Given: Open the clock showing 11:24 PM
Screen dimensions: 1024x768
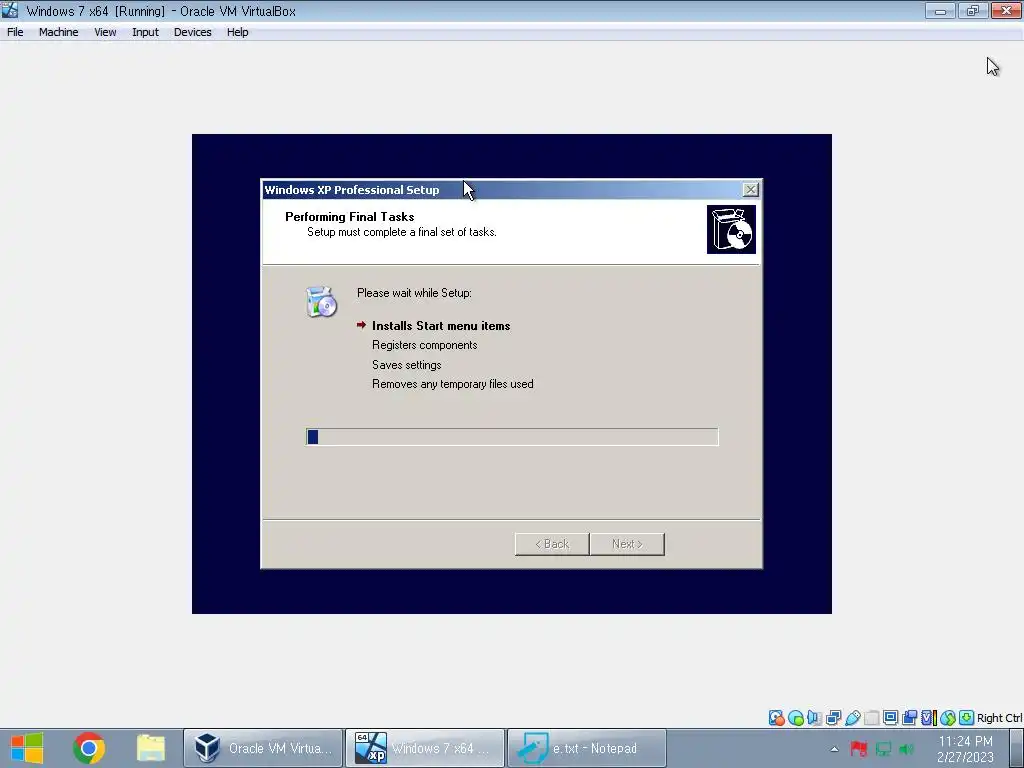Looking at the screenshot, I should (965, 749).
